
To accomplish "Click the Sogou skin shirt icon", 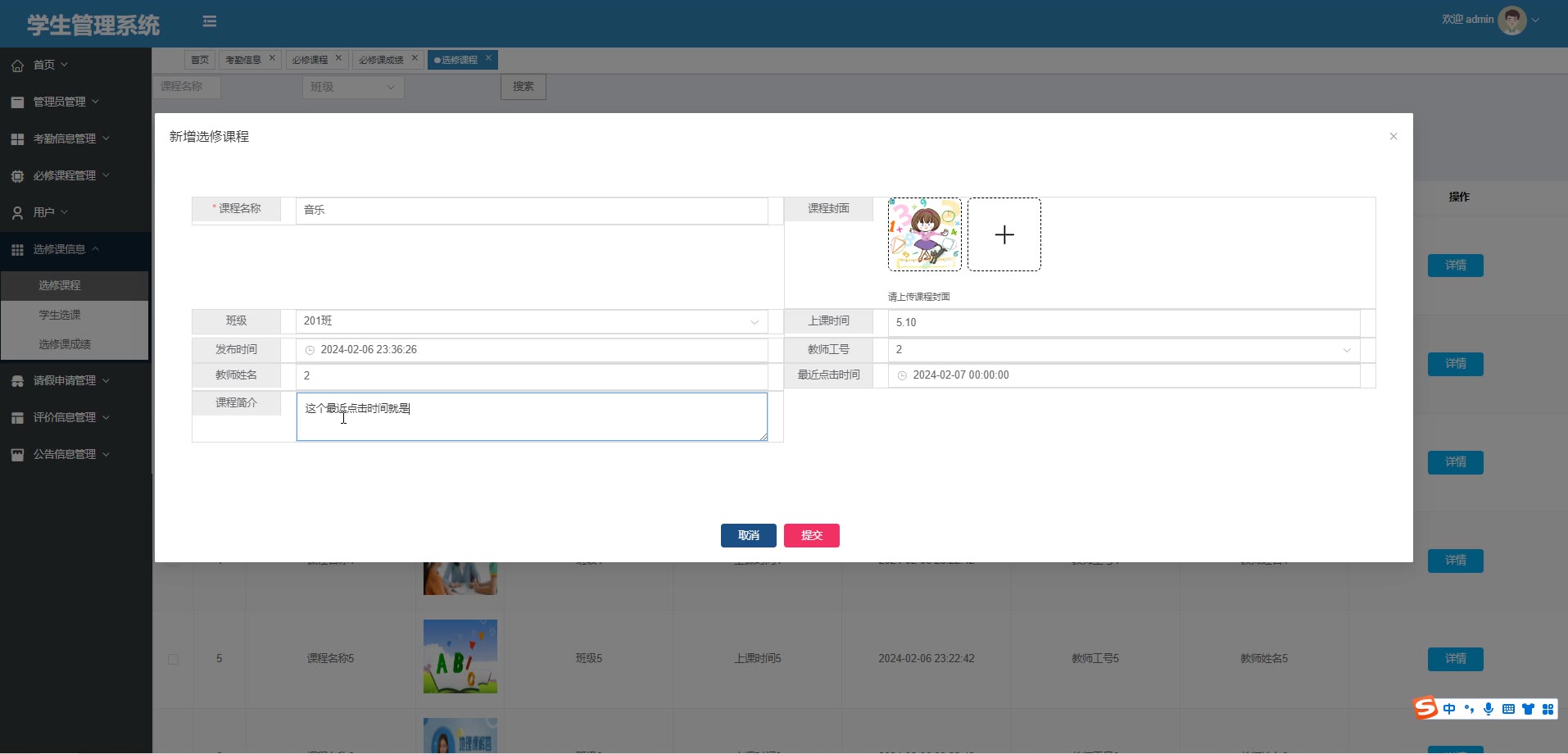I will click(x=1528, y=709).
